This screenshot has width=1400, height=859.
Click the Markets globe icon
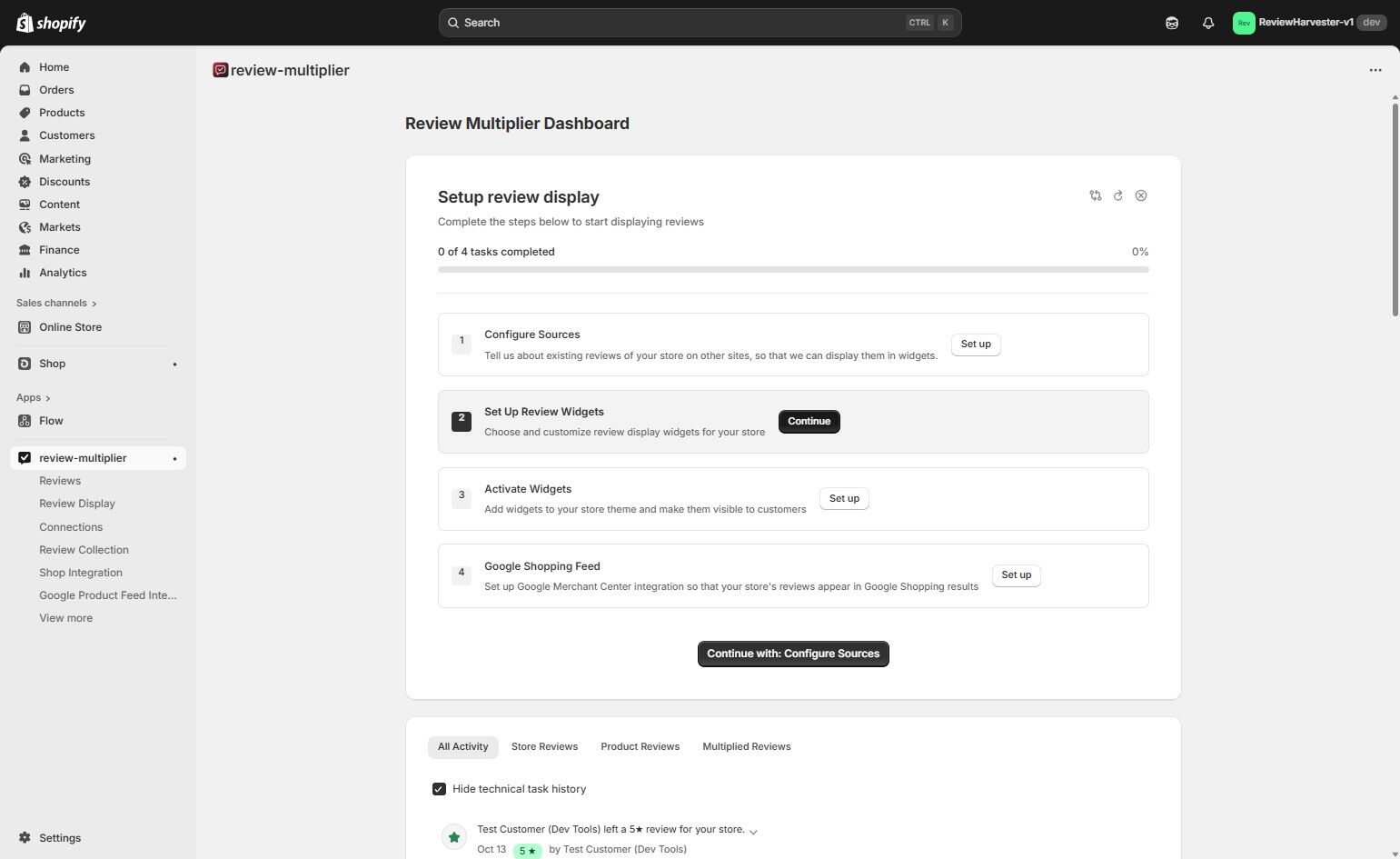(25, 227)
